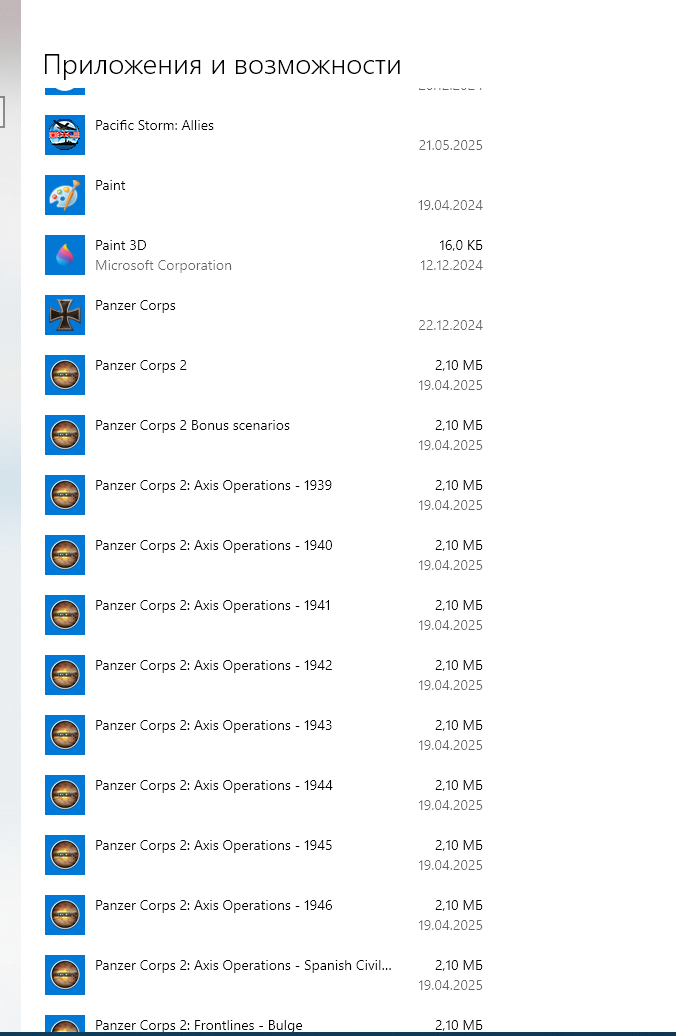Click the Pacific Storm: Allies title
This screenshot has height=1036, width=676.
click(155, 126)
